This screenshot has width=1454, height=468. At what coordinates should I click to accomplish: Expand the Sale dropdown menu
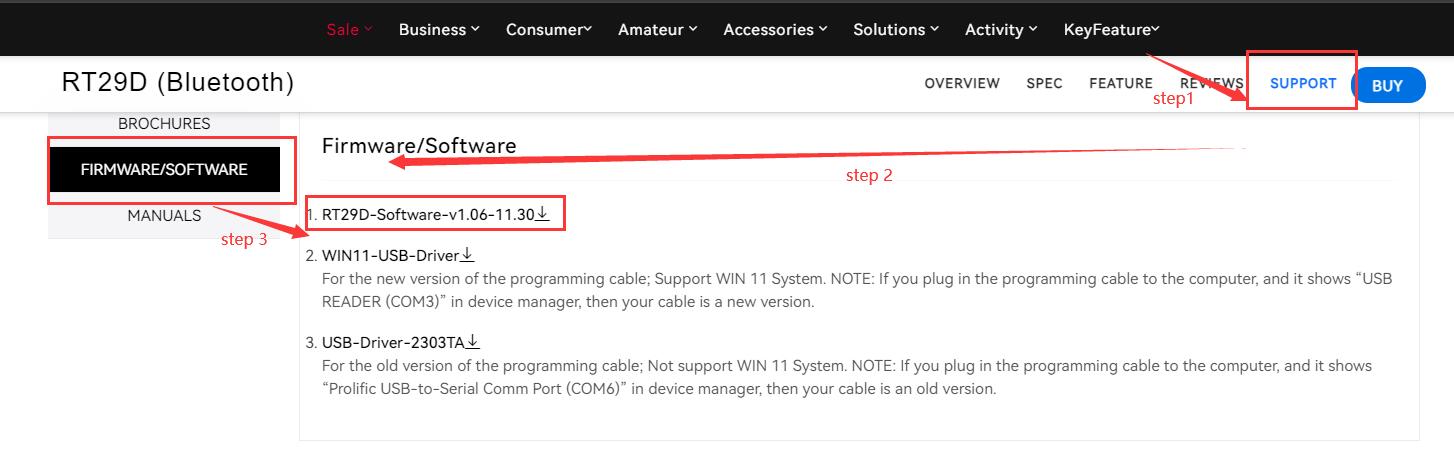tap(349, 29)
